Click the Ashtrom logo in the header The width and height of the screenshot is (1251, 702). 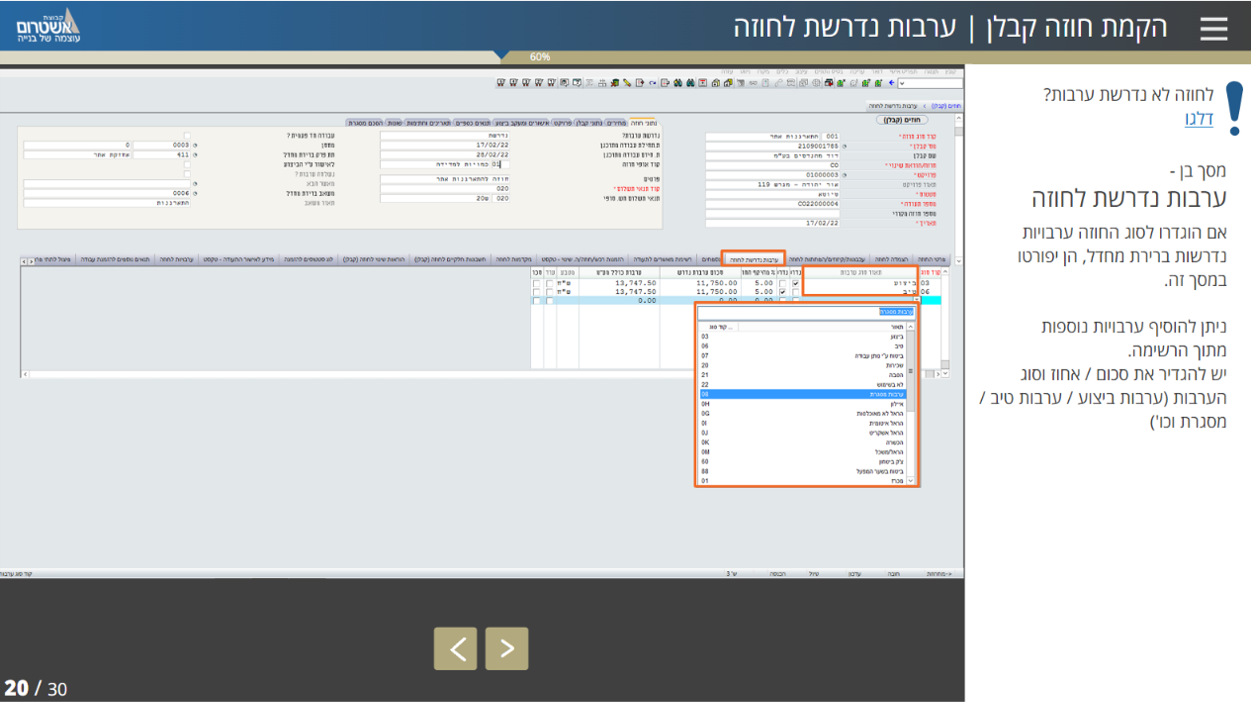click(50, 26)
